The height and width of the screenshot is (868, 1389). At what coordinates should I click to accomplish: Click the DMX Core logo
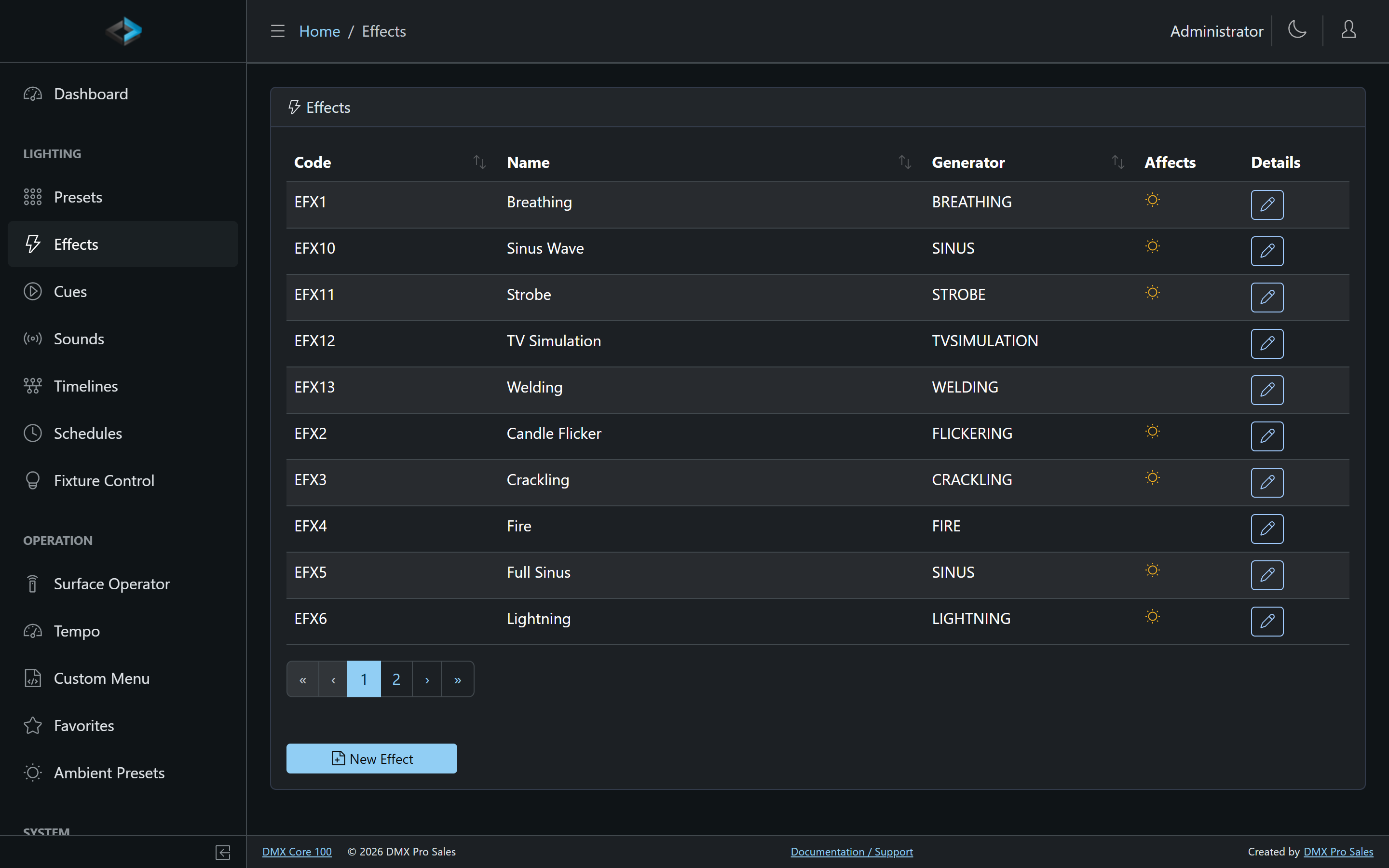pyautogui.click(x=123, y=31)
